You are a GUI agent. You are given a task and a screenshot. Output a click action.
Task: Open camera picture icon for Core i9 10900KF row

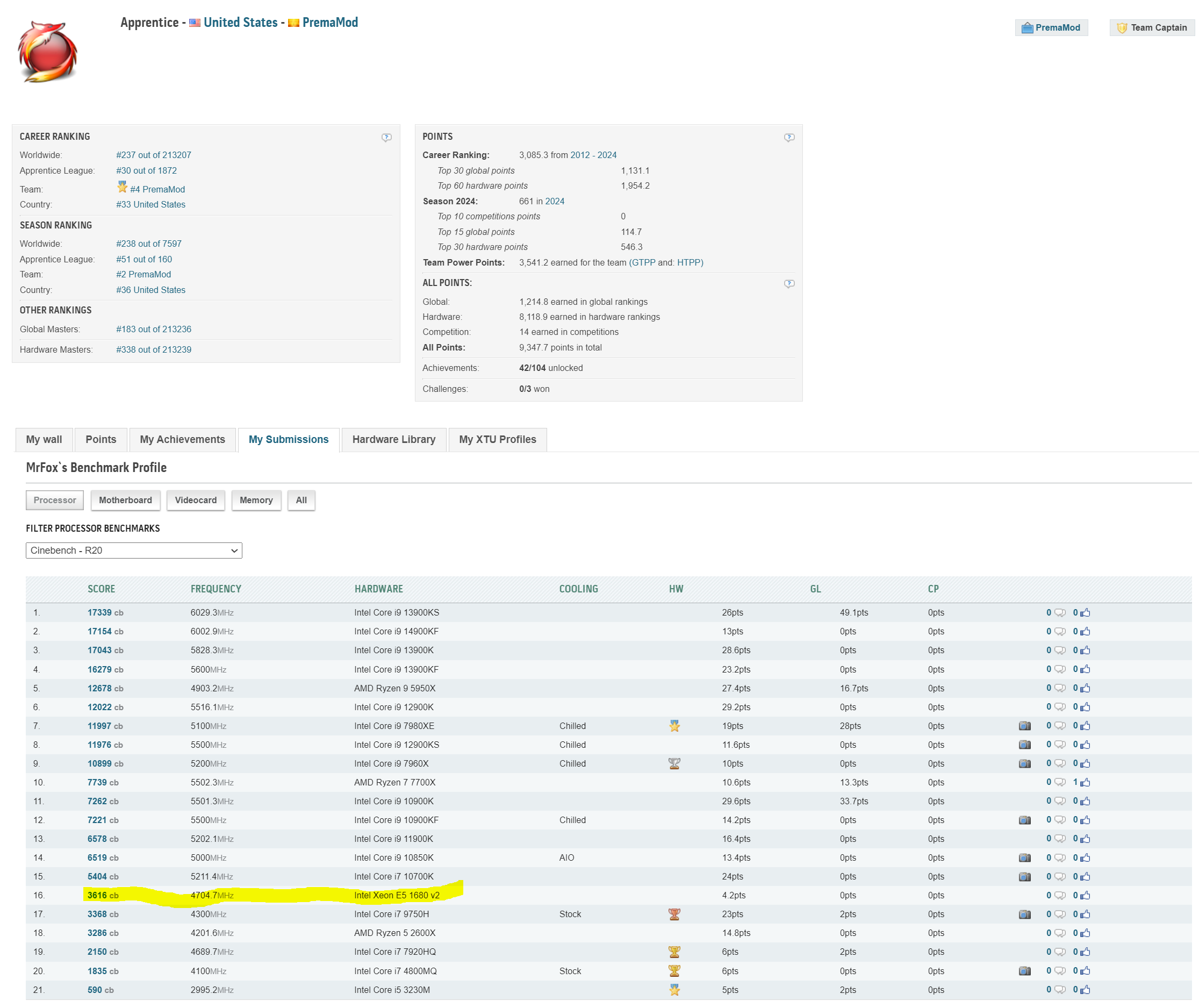click(1025, 820)
